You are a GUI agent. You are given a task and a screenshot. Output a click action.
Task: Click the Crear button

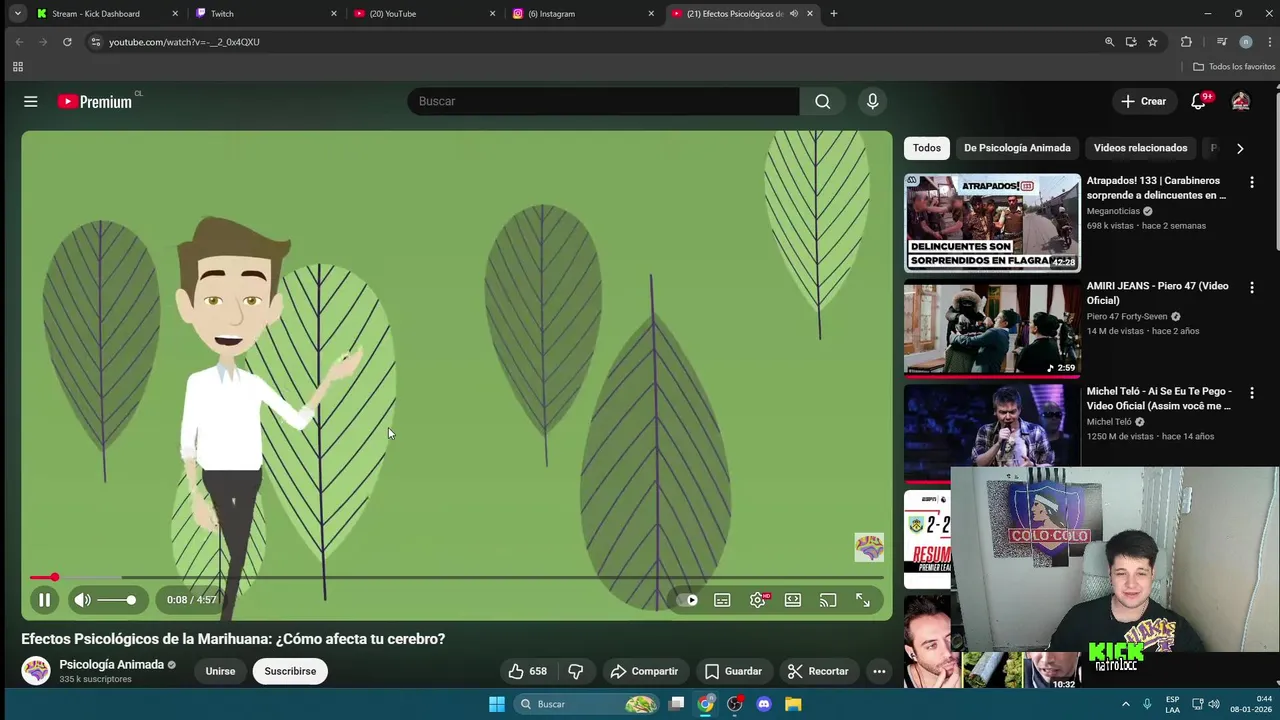point(1143,101)
